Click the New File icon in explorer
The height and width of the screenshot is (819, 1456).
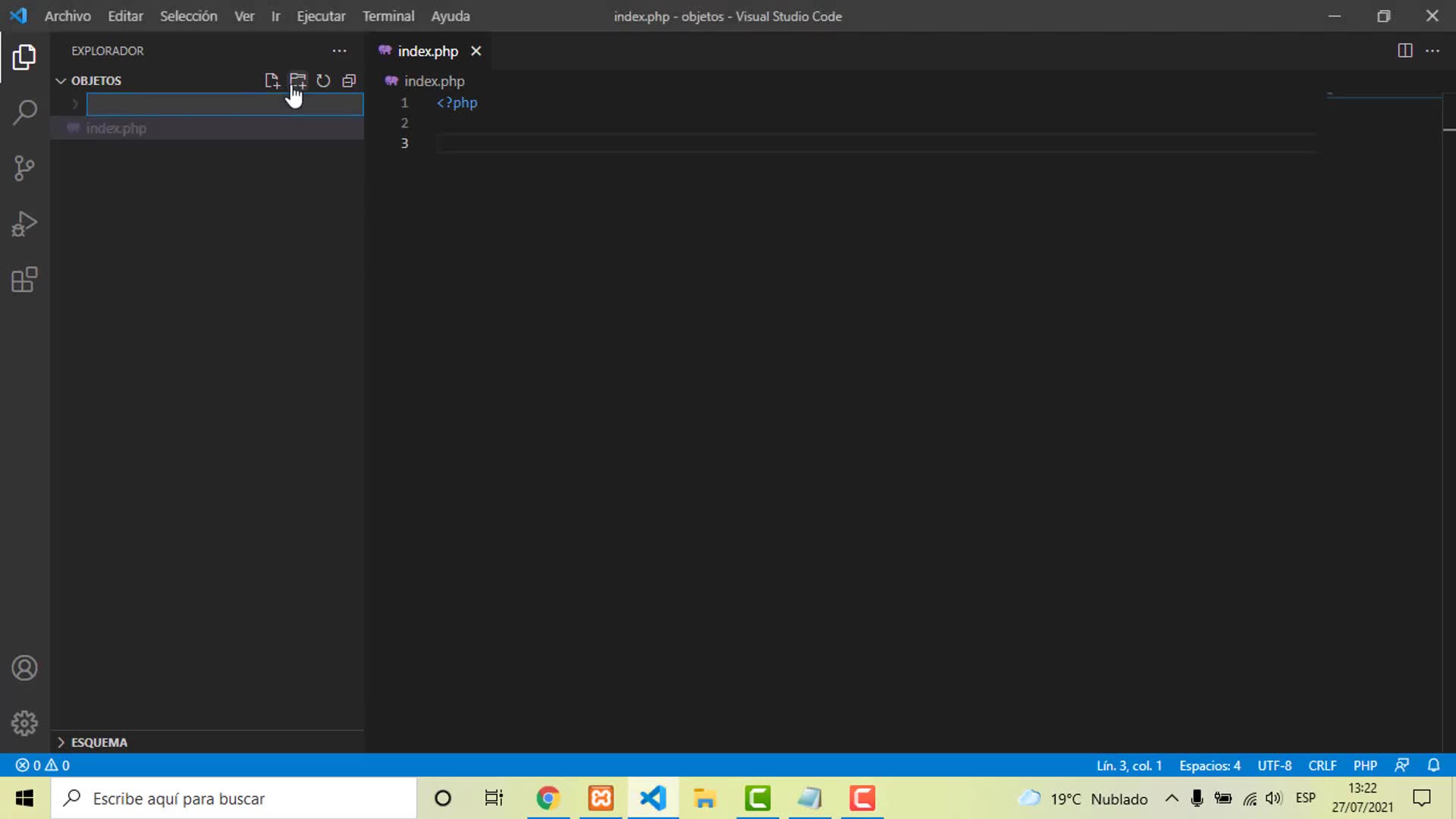click(x=271, y=80)
